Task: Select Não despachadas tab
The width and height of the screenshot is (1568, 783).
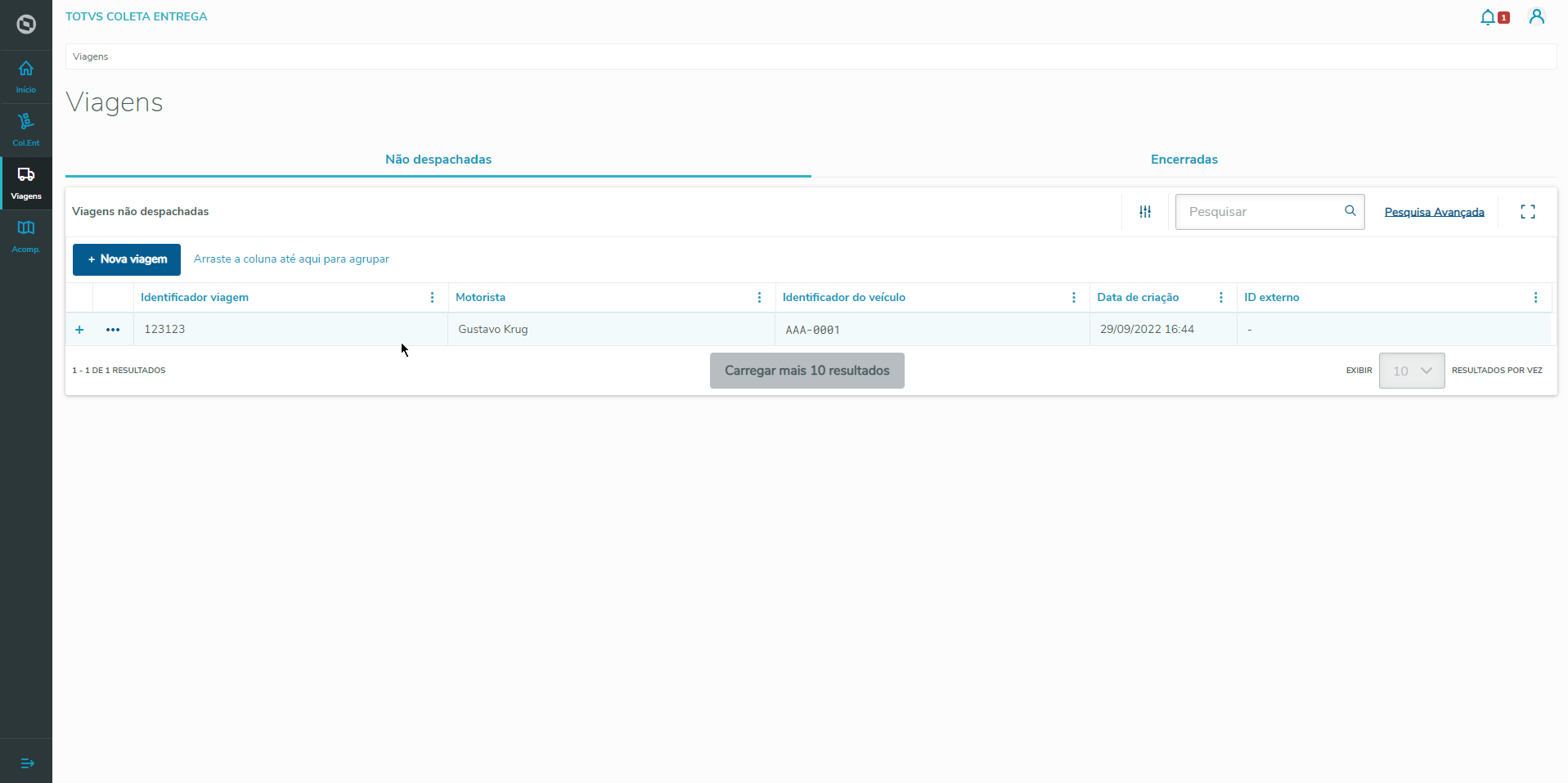Action: coord(438,160)
